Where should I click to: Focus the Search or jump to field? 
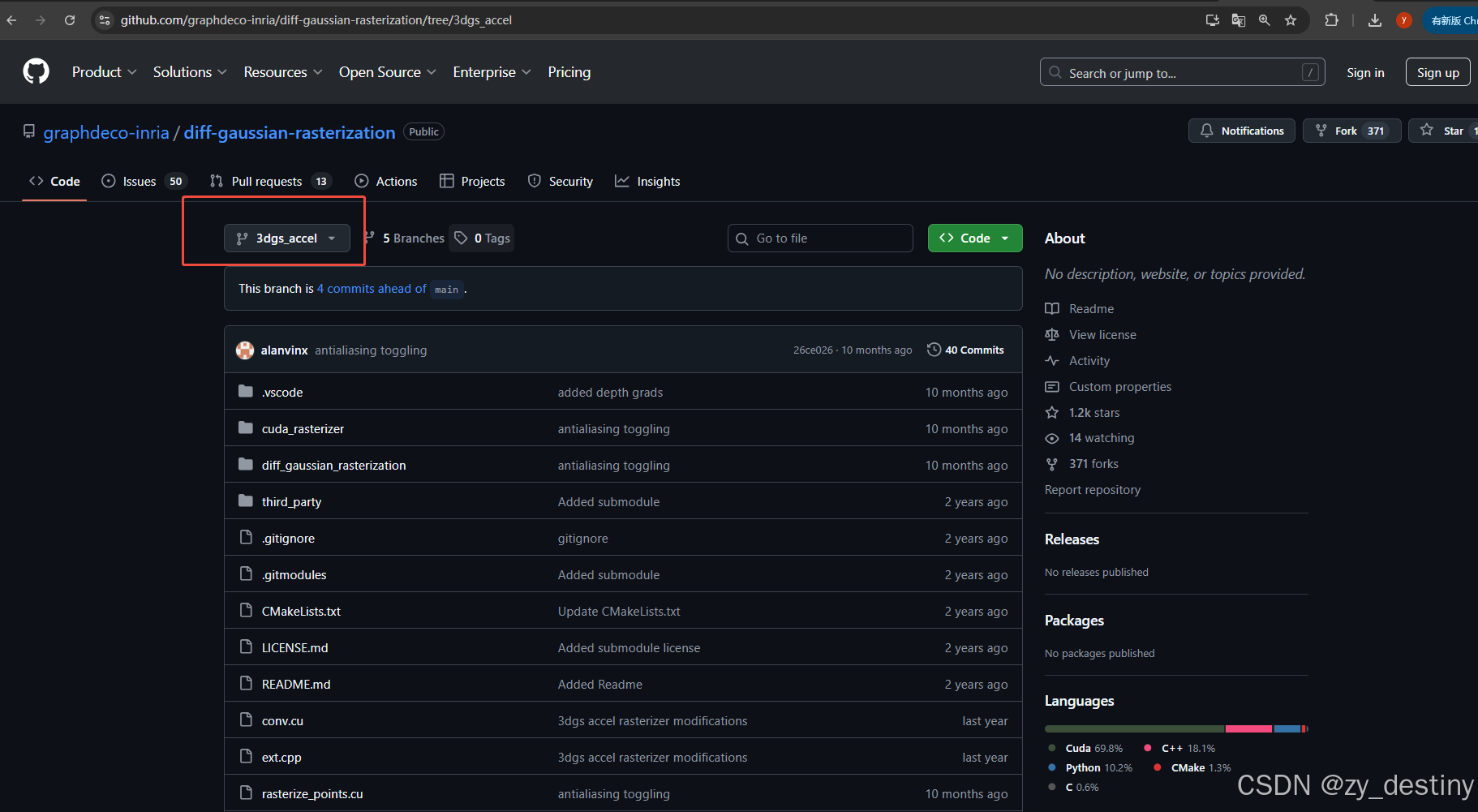[1183, 72]
